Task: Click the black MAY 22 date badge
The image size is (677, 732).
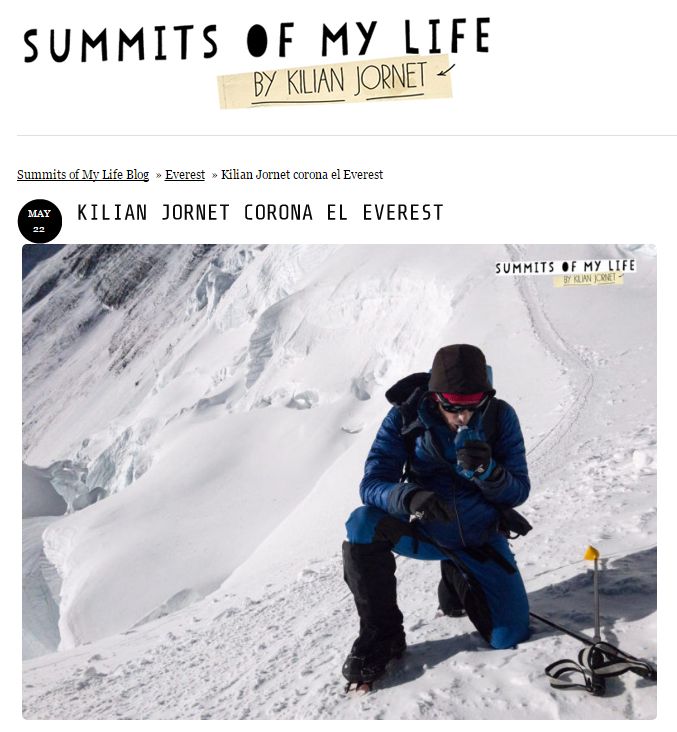Action: [40, 221]
